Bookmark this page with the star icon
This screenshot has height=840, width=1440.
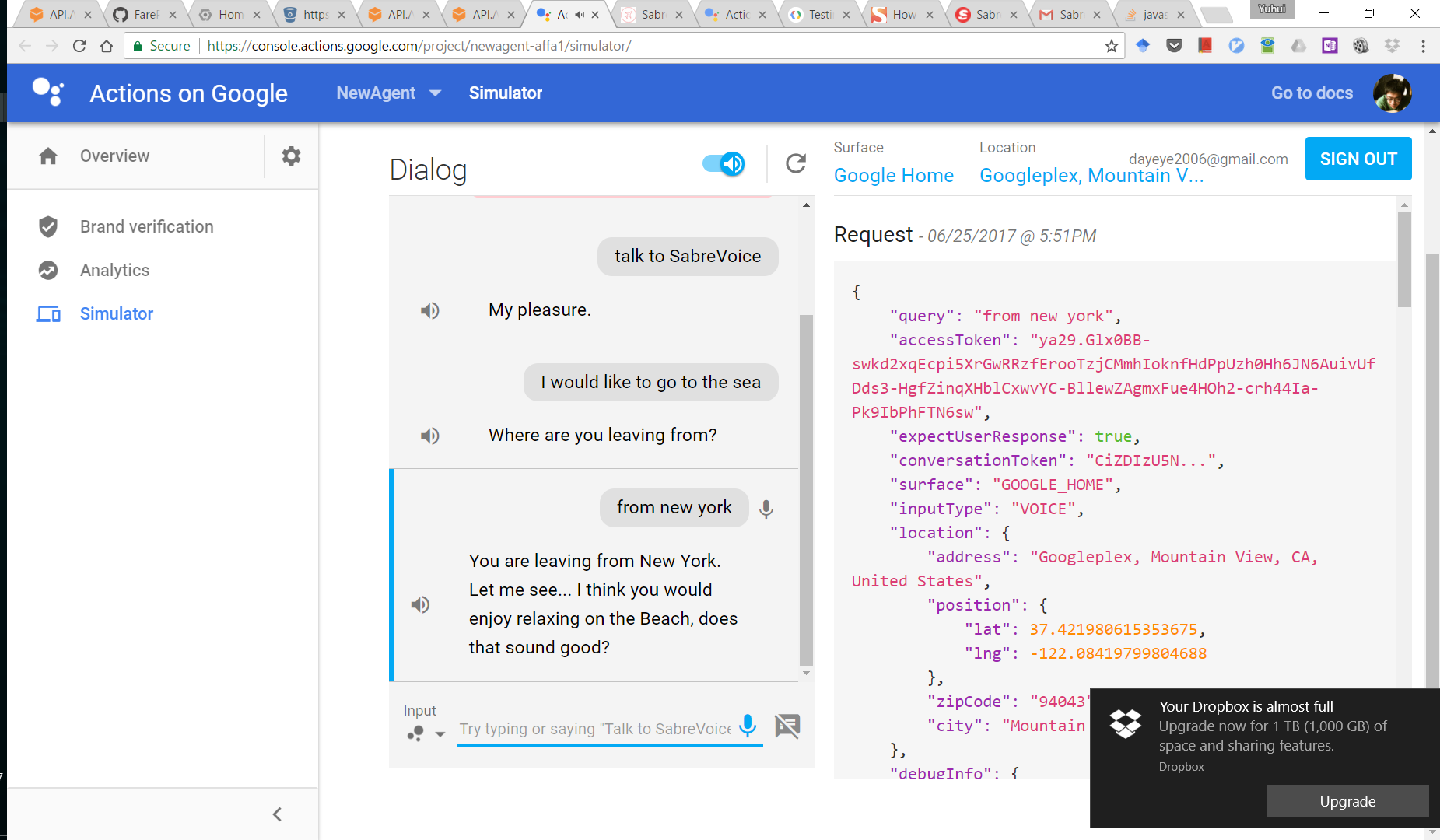tap(1112, 46)
